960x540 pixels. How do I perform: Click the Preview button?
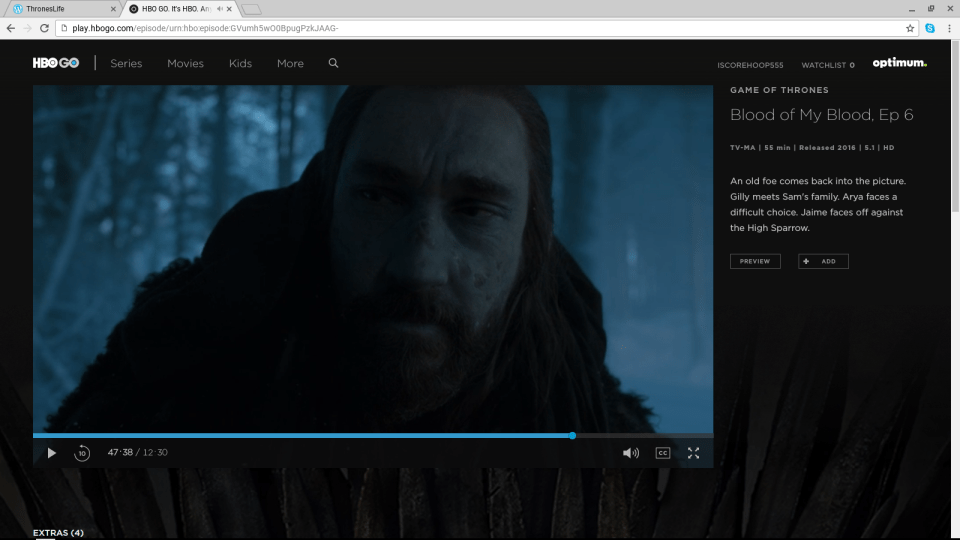pos(755,261)
